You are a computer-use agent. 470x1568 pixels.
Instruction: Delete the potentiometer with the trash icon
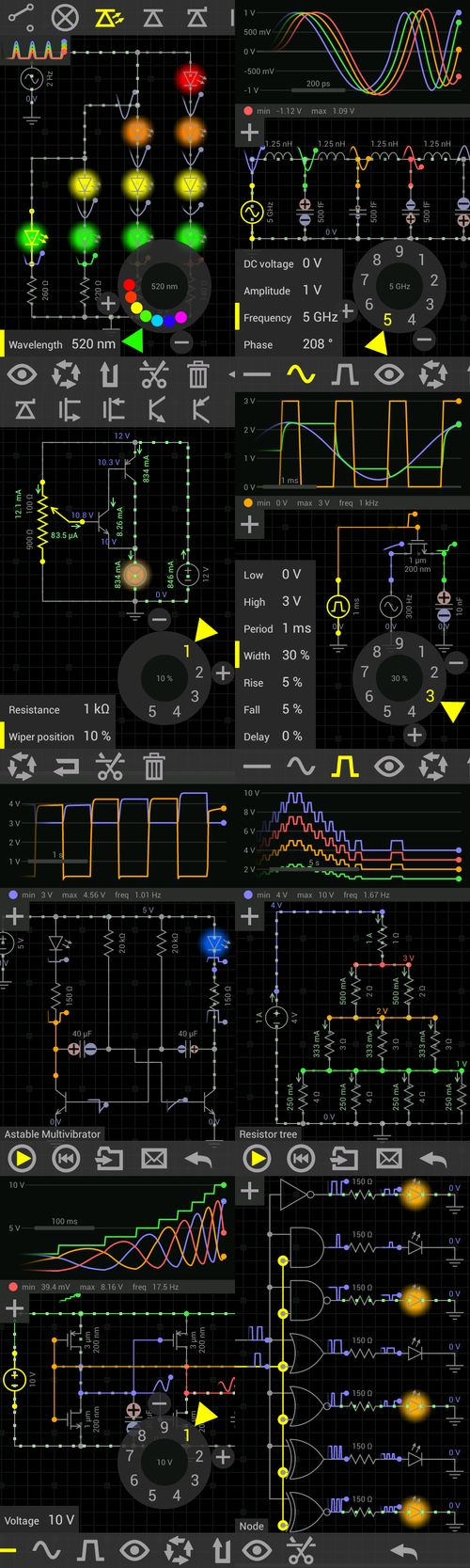tap(153, 768)
